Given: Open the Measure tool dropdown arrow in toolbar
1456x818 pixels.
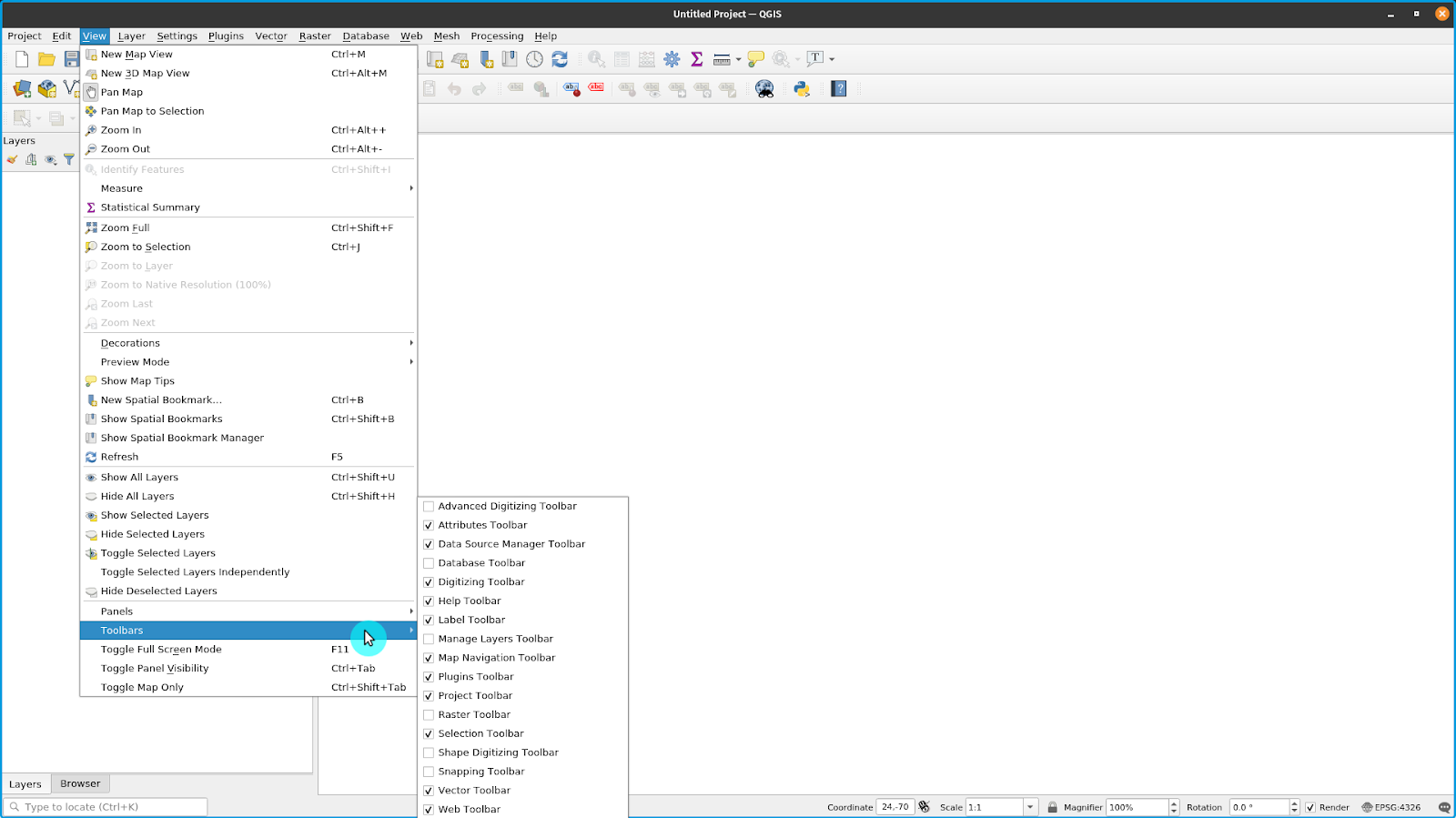Looking at the screenshot, I should pyautogui.click(x=738, y=59).
